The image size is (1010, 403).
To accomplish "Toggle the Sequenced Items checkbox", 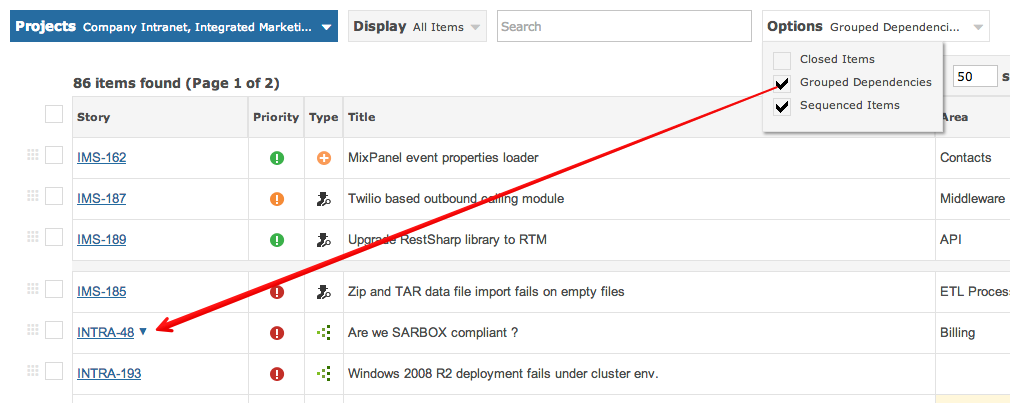I will [x=782, y=106].
